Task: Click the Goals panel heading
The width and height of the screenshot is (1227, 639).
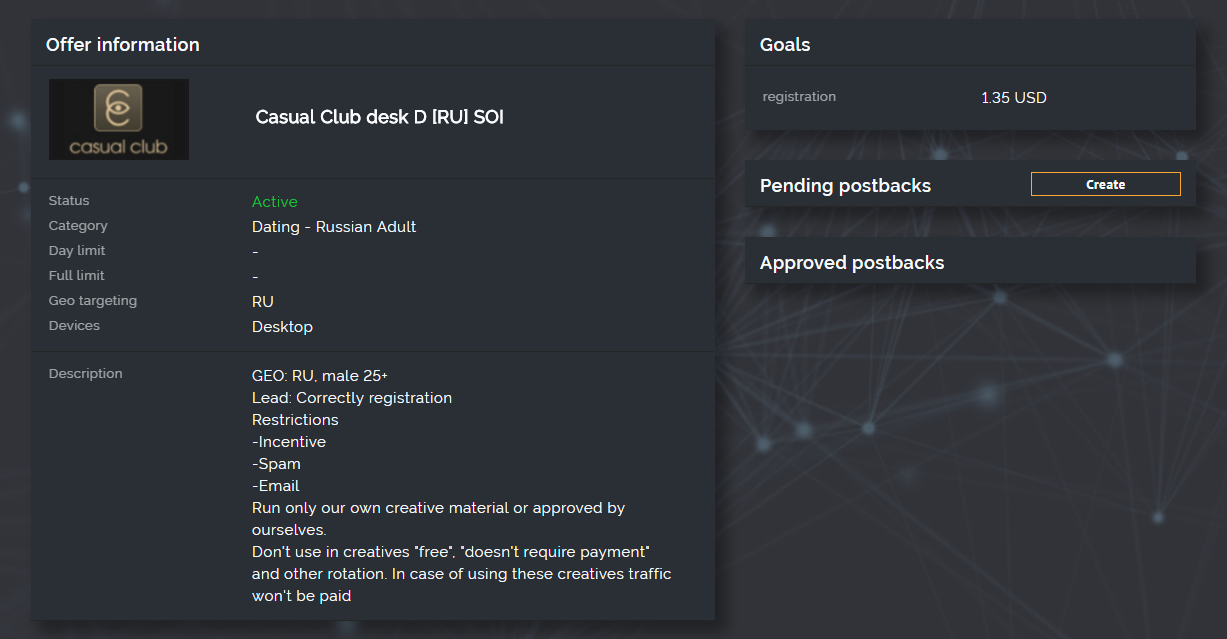Action: click(785, 45)
